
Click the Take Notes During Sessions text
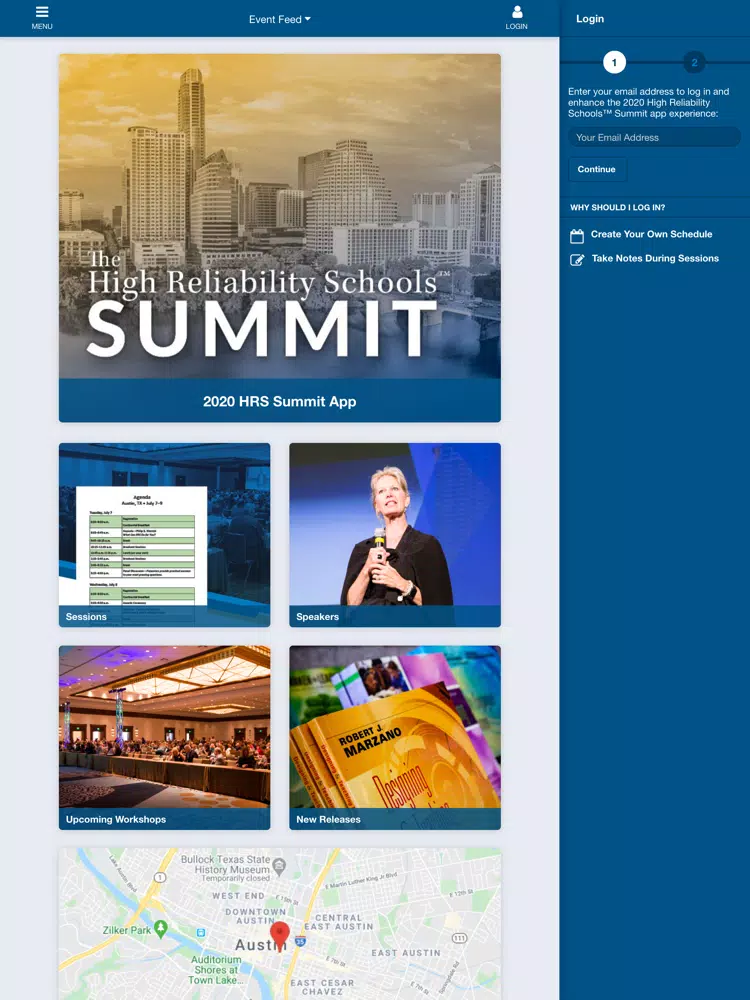tap(655, 258)
